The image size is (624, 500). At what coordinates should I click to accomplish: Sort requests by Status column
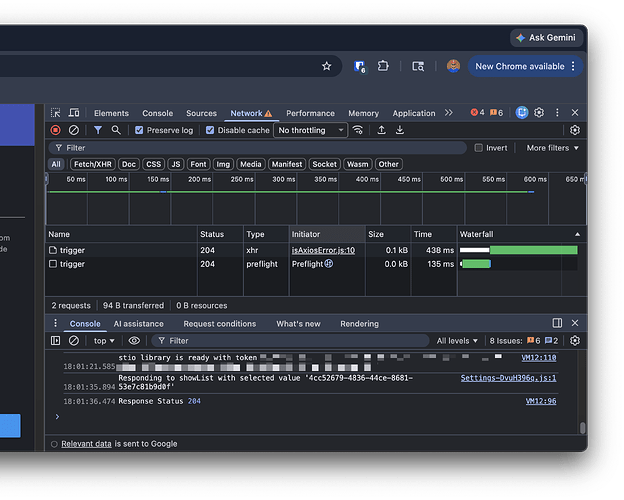(220, 234)
